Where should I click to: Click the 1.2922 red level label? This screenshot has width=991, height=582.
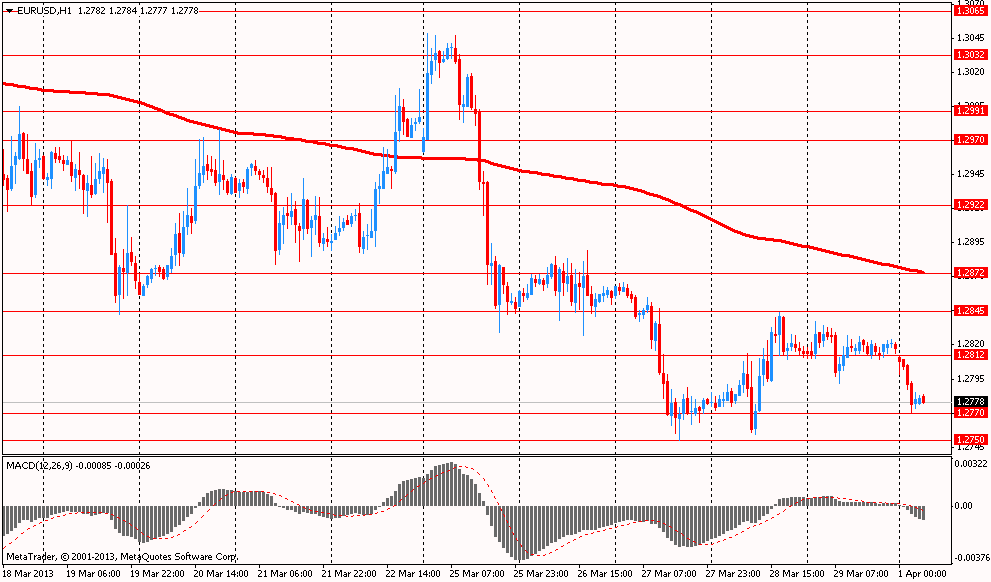[x=970, y=205]
